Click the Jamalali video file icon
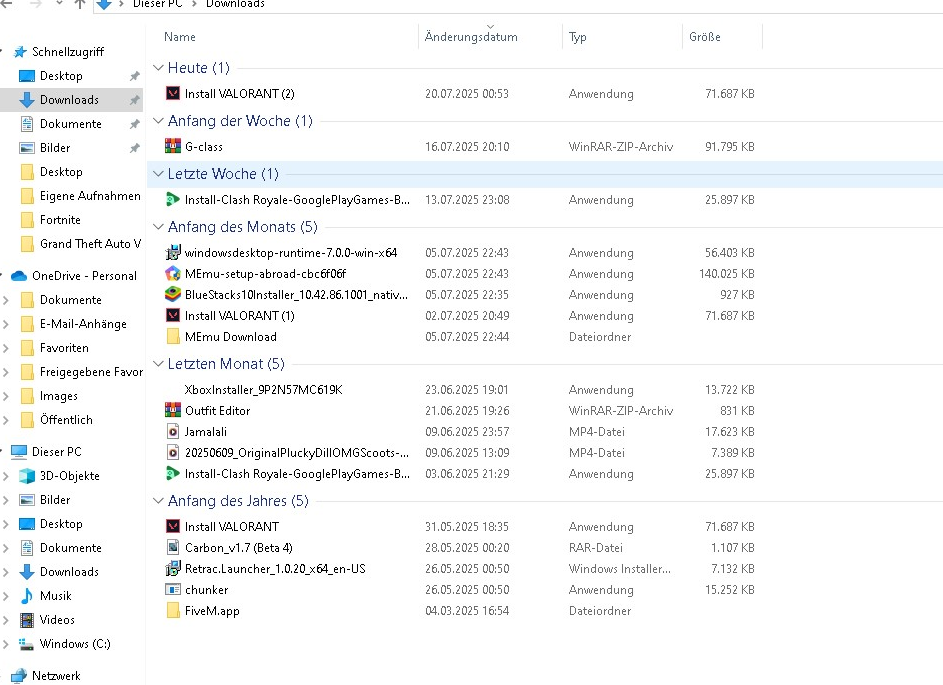 pyautogui.click(x=173, y=431)
